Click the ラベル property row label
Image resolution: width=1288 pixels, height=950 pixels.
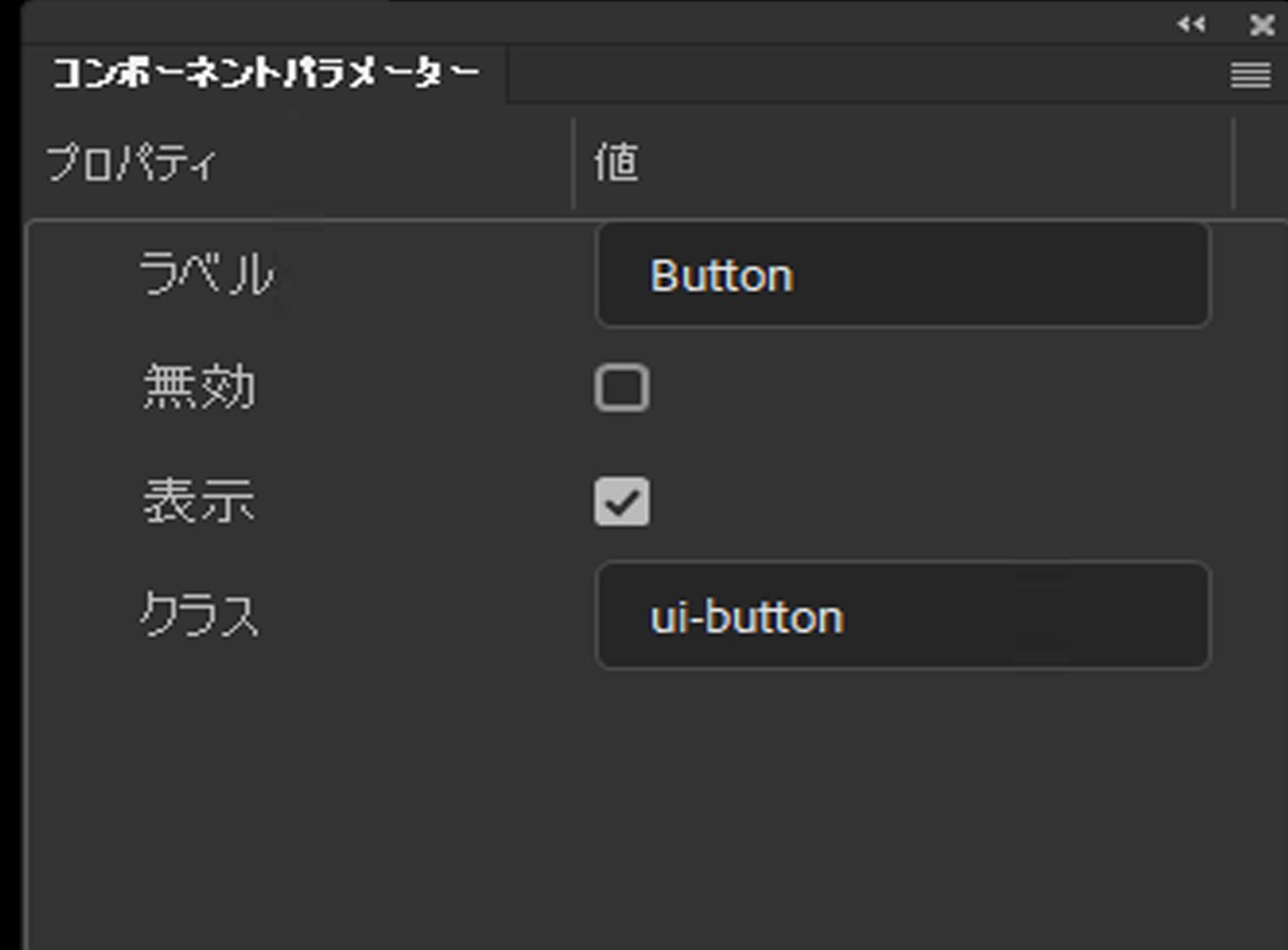click(x=207, y=273)
